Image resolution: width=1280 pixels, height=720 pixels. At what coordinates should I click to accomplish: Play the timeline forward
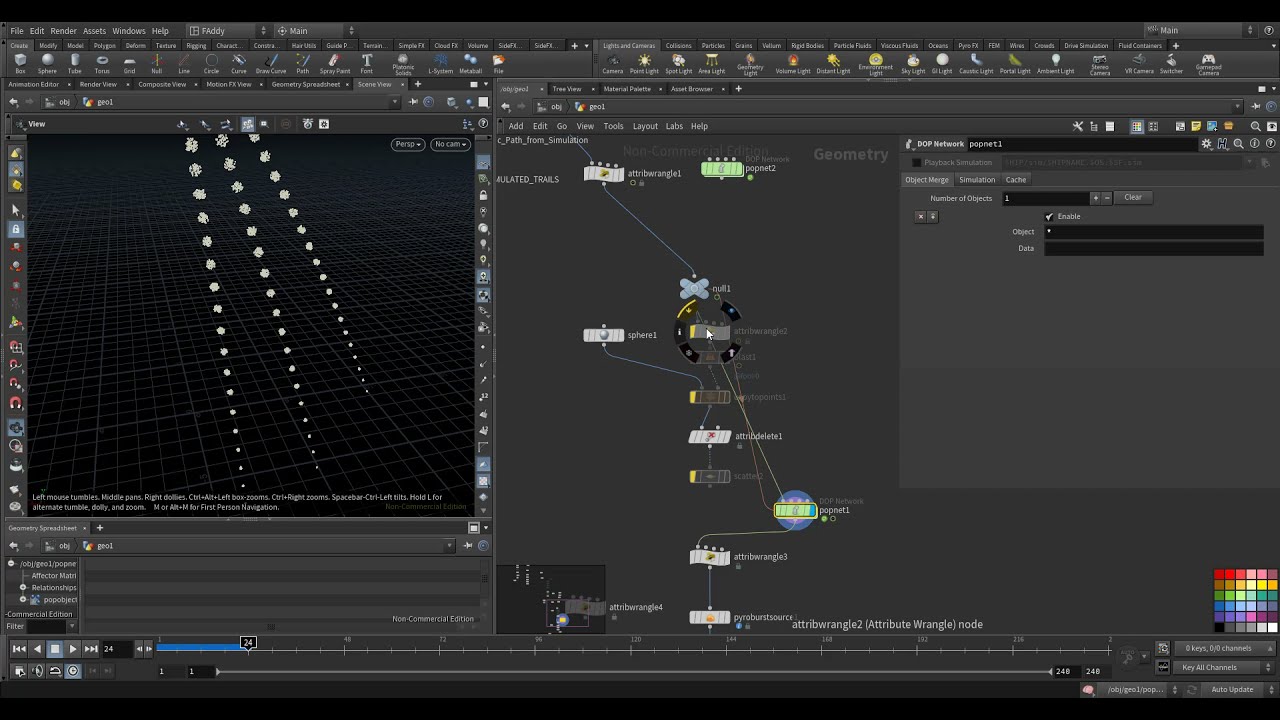click(73, 649)
